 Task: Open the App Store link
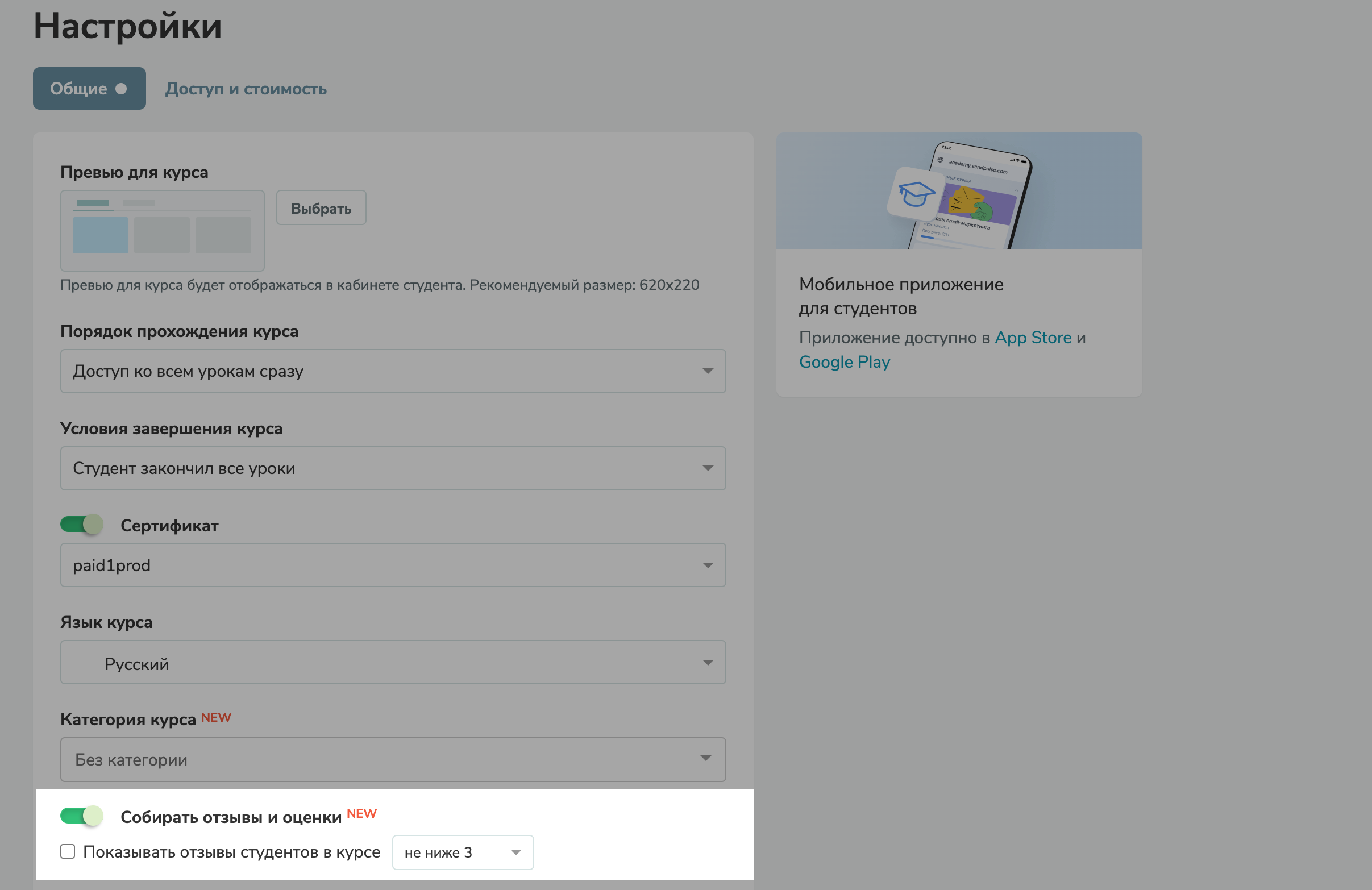[x=1033, y=338]
